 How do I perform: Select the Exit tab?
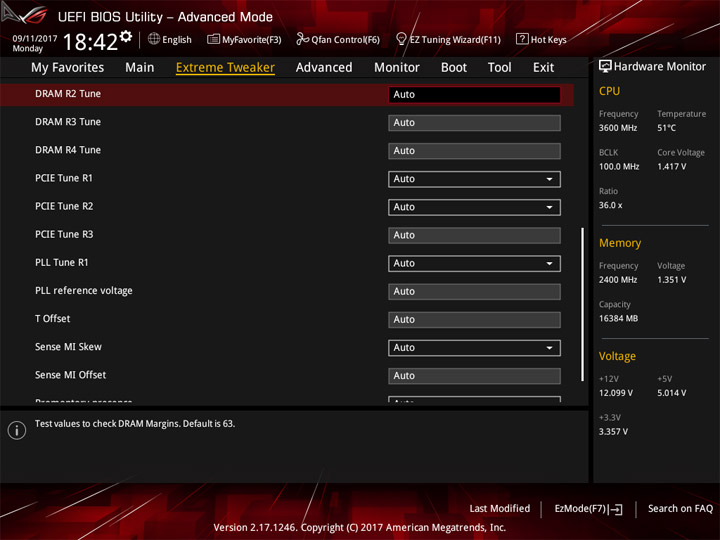(543, 68)
